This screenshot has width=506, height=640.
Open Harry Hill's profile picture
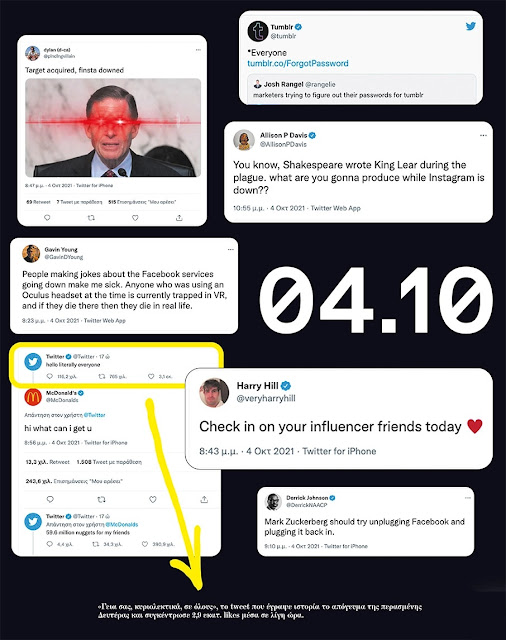tap(214, 393)
